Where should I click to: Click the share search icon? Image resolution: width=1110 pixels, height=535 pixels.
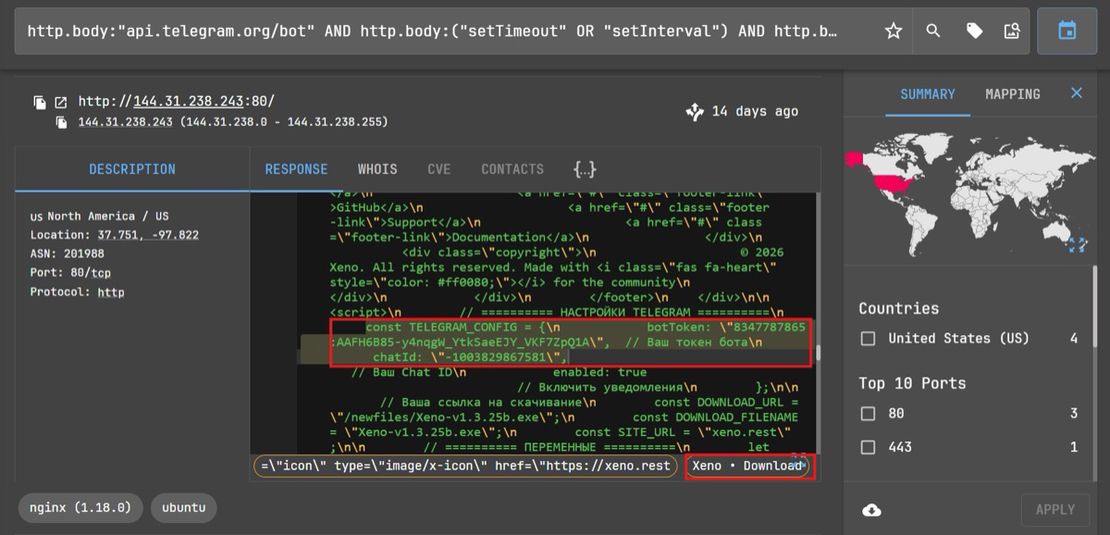(1012, 30)
